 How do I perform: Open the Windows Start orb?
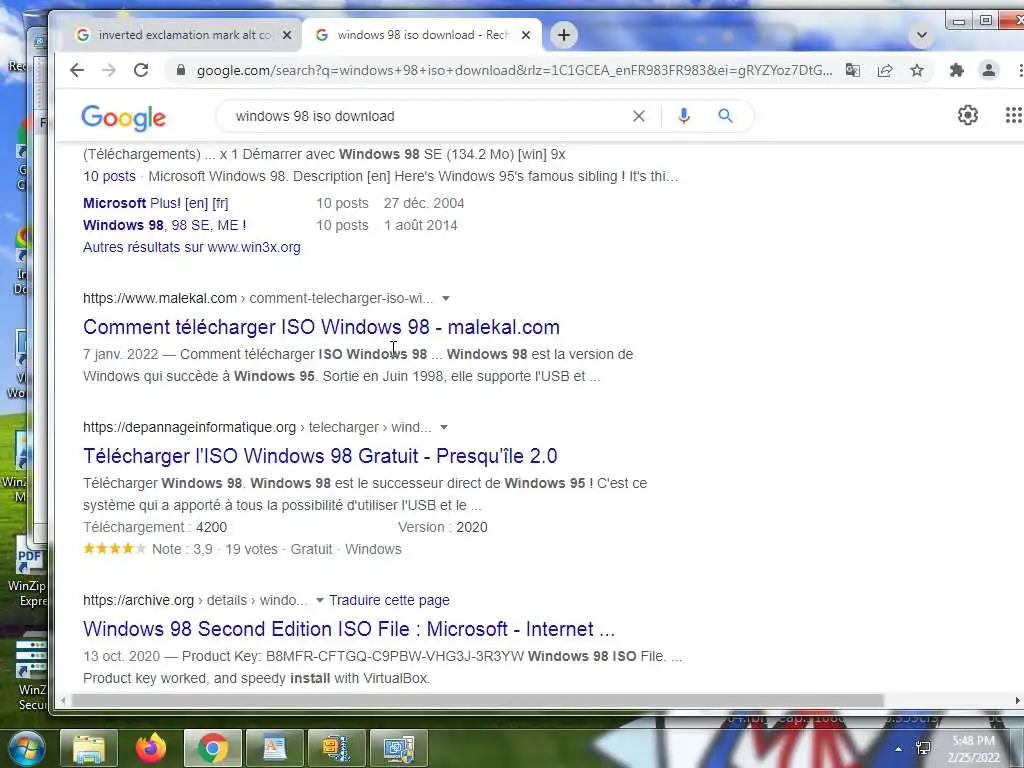coord(25,748)
